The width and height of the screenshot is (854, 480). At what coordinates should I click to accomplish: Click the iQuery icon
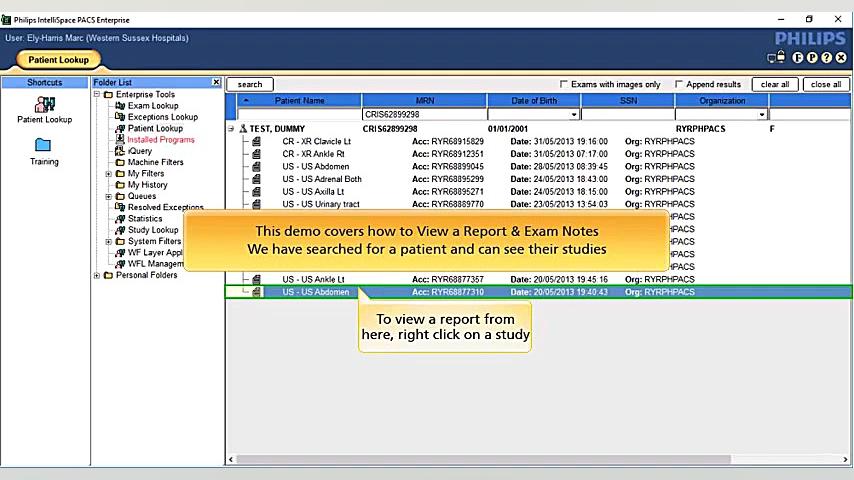tap(120, 150)
